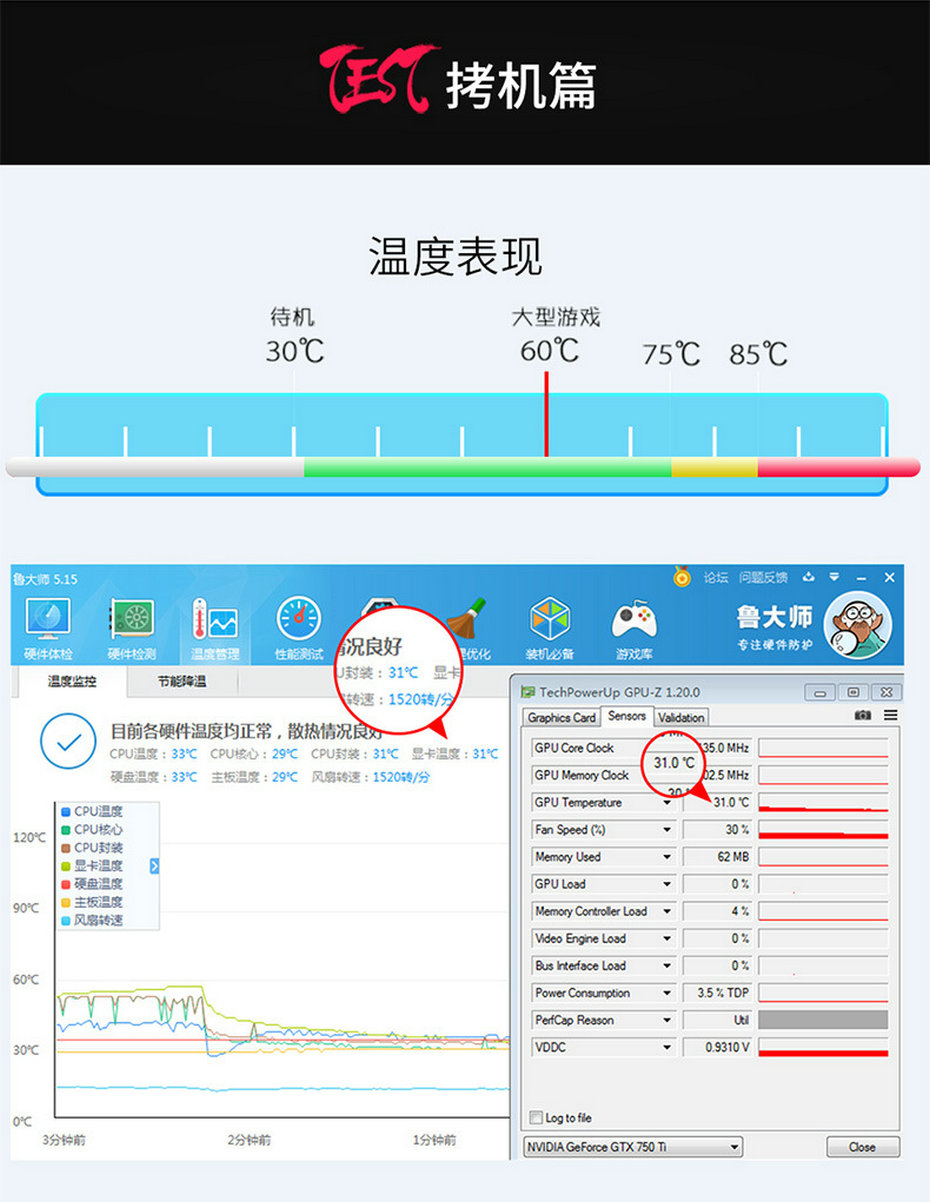Image resolution: width=930 pixels, height=1202 pixels.
Task: Toggle 主板温度 series in chart legend
Action: point(91,902)
